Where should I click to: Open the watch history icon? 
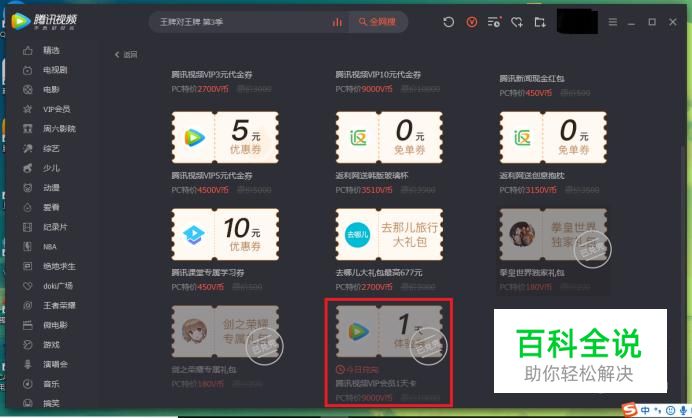[x=448, y=22]
